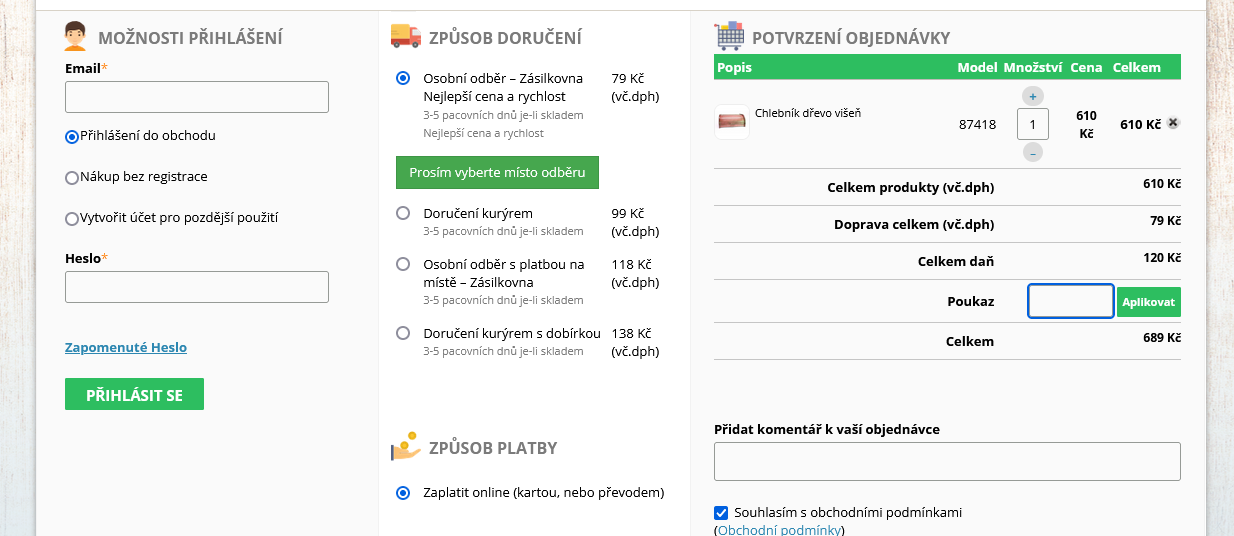Open the Zapomenuté Heslo link

(126, 348)
